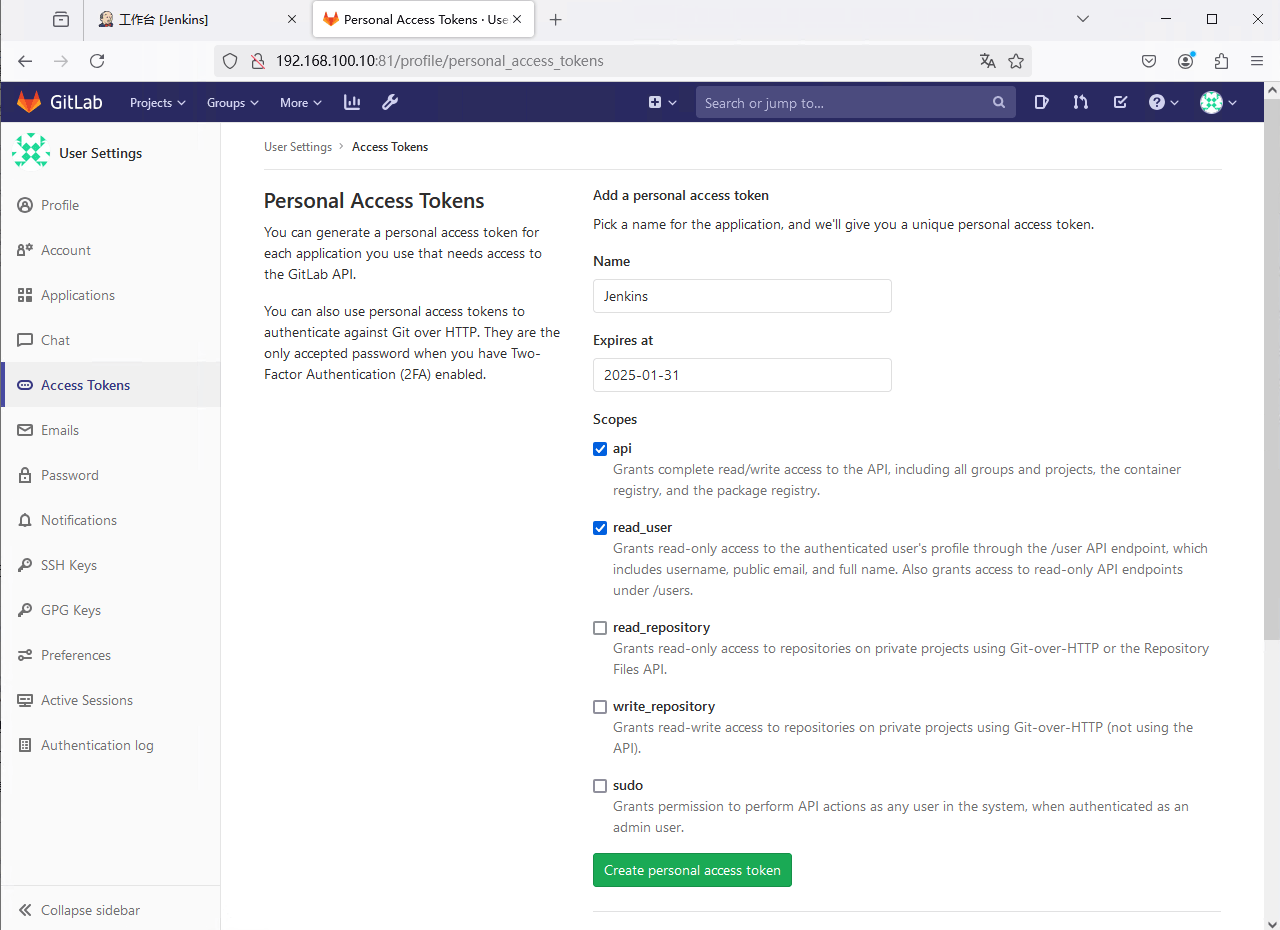1280x930 pixels.
Task: Click Create personal access token button
Action: pyautogui.click(x=692, y=870)
